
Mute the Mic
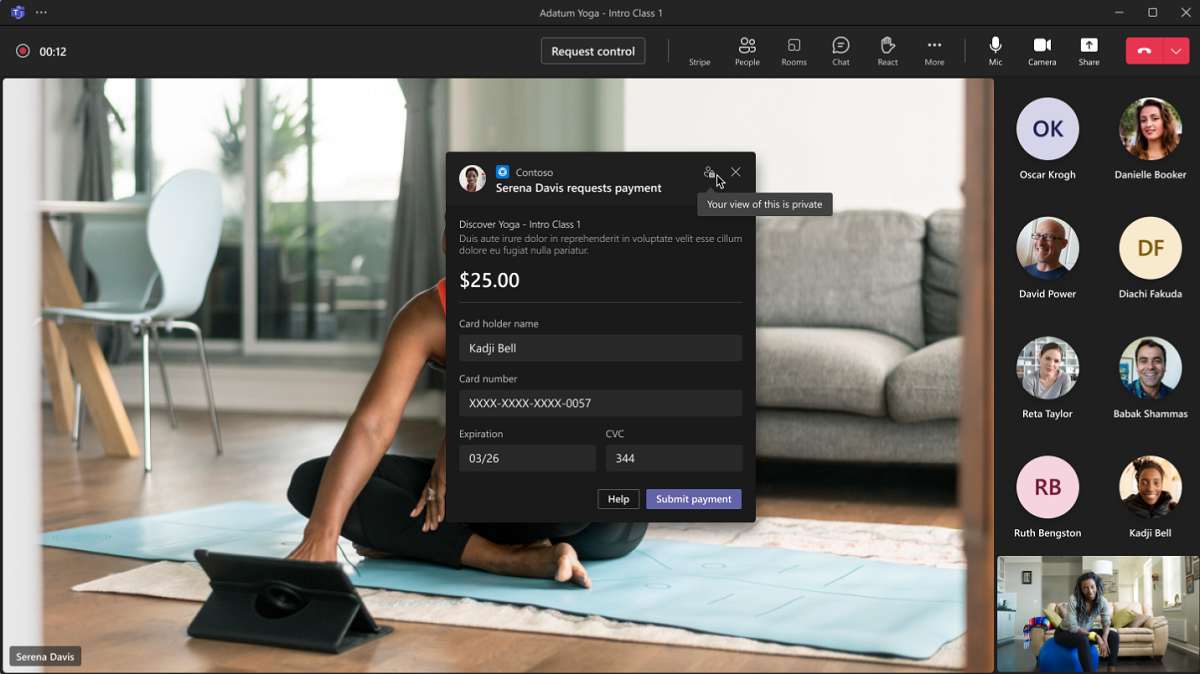[995, 52]
